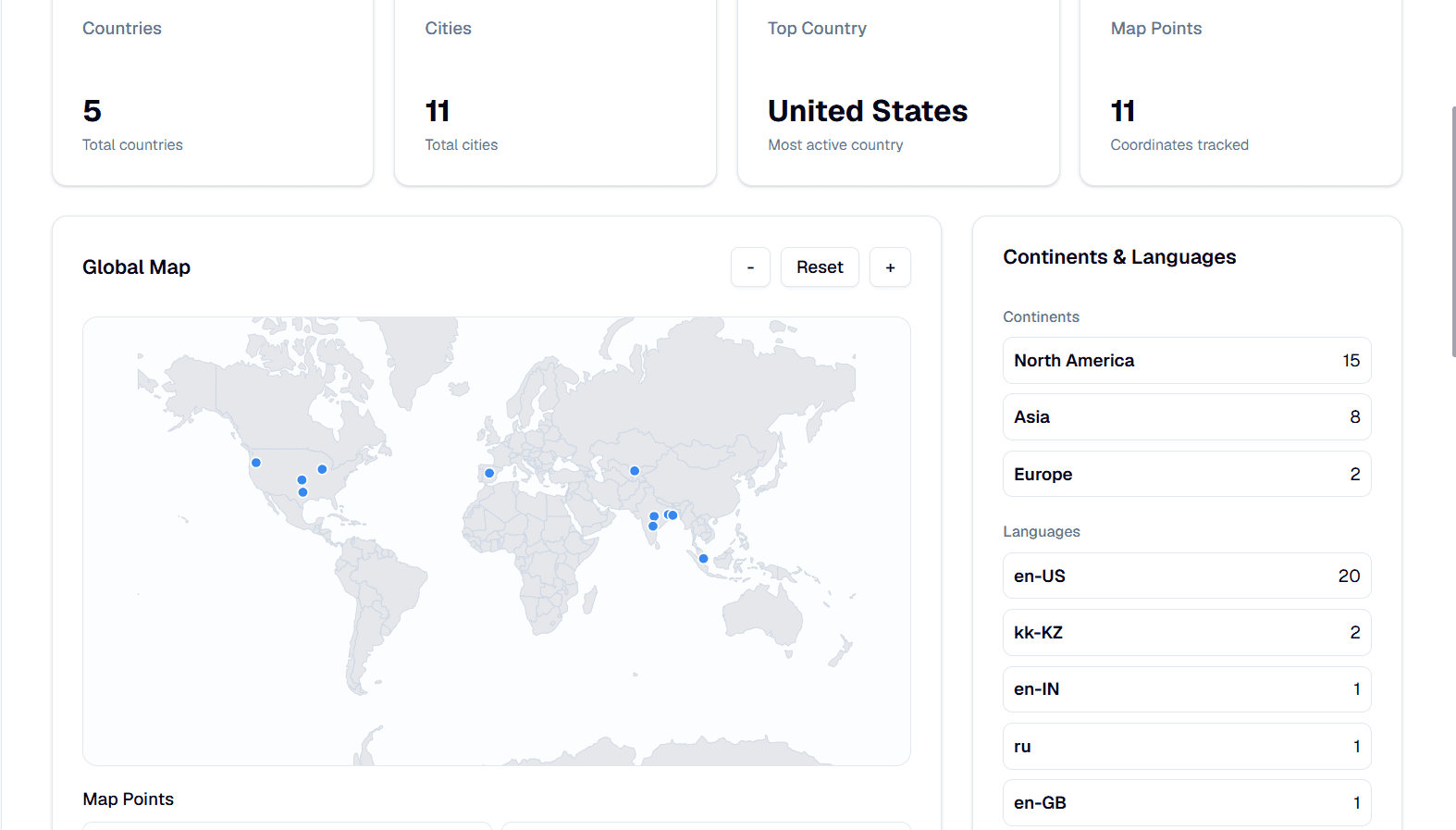Select the kk-KZ language row
Viewport: 1456px width, 830px height.
pos(1187,633)
